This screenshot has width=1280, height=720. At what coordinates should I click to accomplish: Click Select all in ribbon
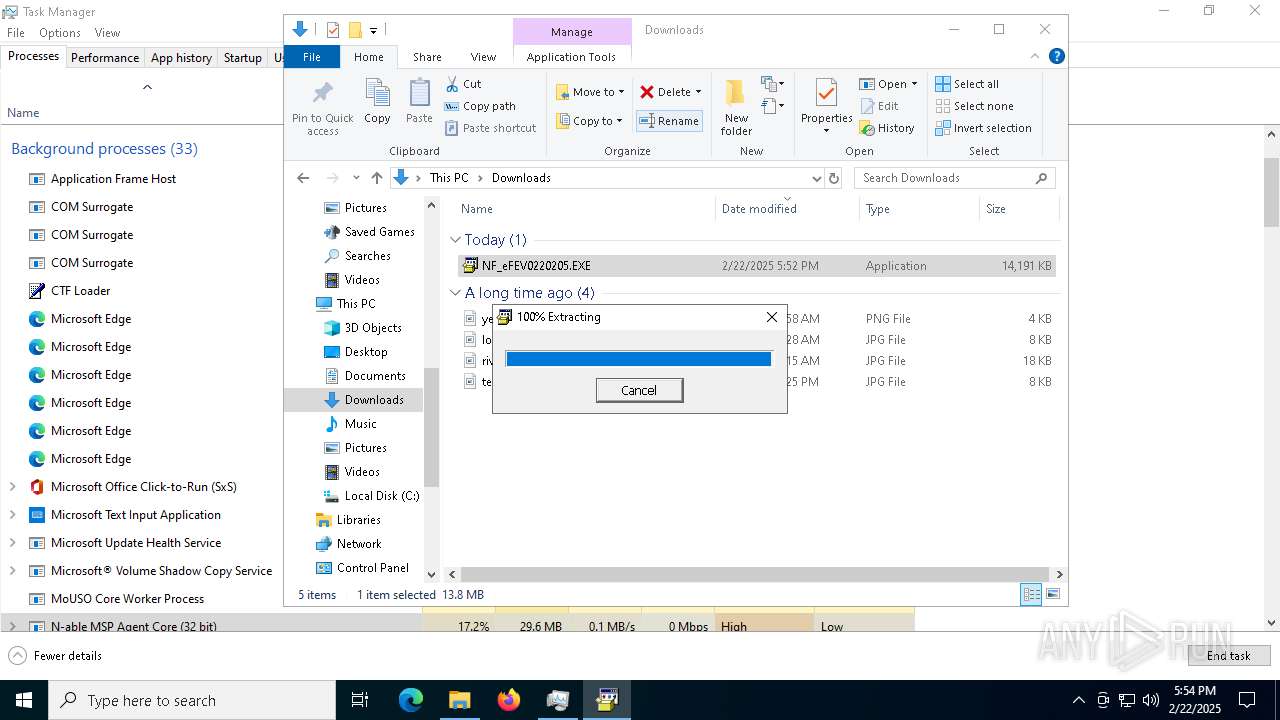pos(967,84)
